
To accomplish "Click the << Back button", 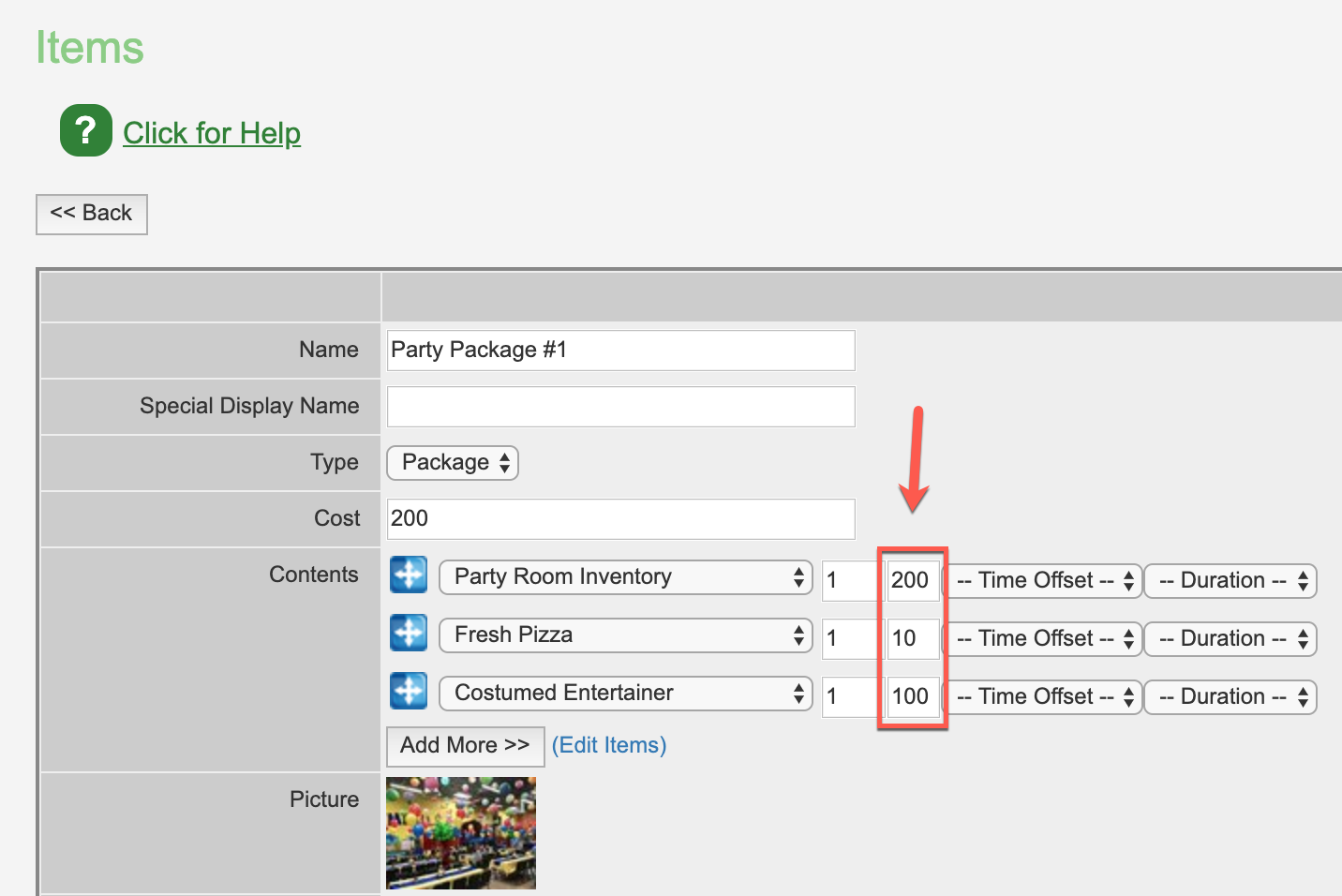I will [x=92, y=214].
